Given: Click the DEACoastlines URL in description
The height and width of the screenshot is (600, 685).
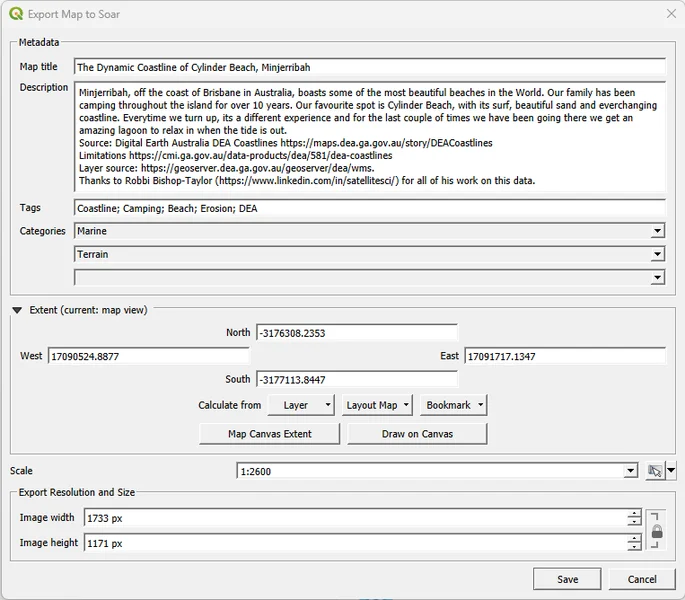Looking at the screenshot, I should point(386,143).
